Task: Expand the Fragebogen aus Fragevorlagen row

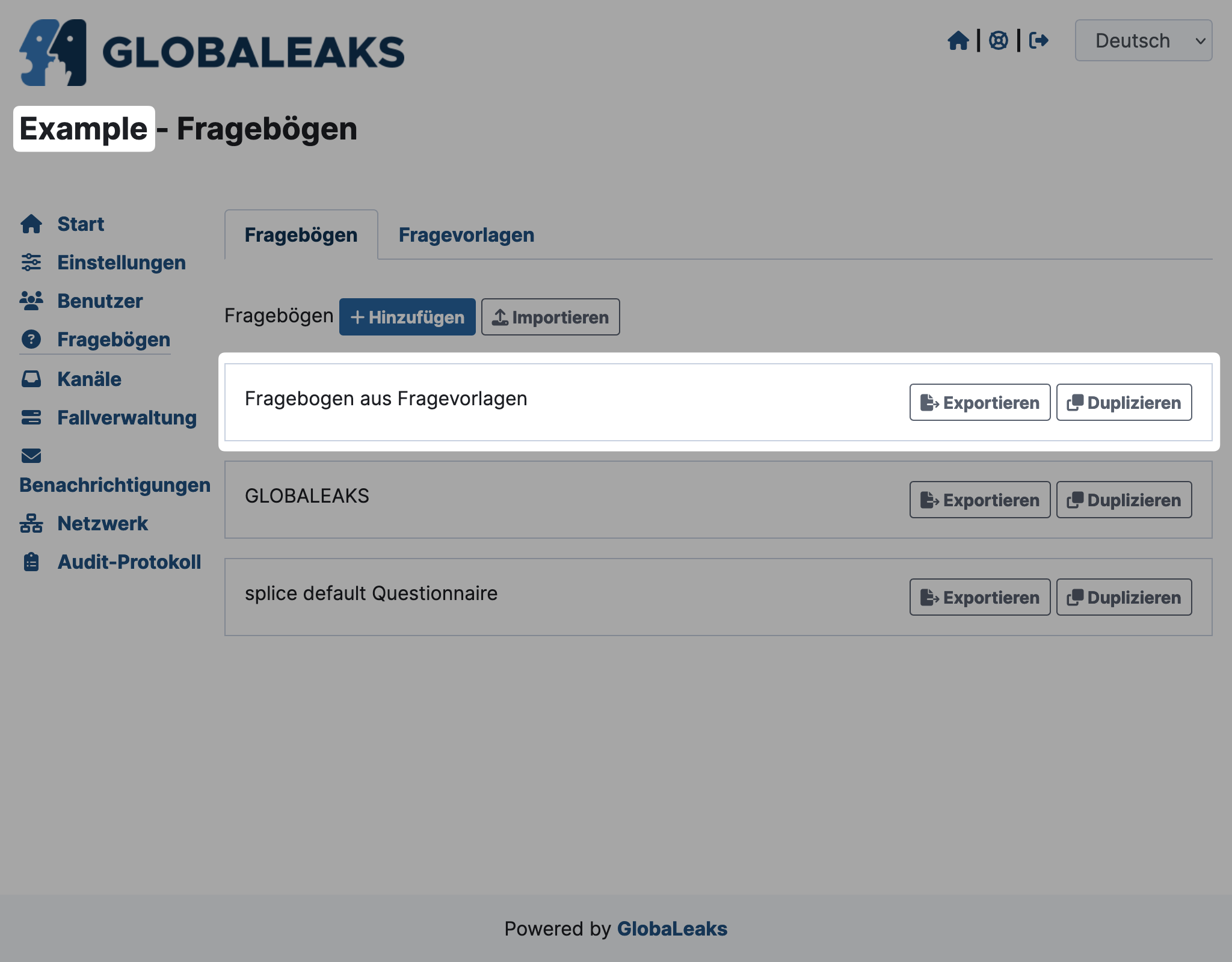Action: (x=718, y=402)
